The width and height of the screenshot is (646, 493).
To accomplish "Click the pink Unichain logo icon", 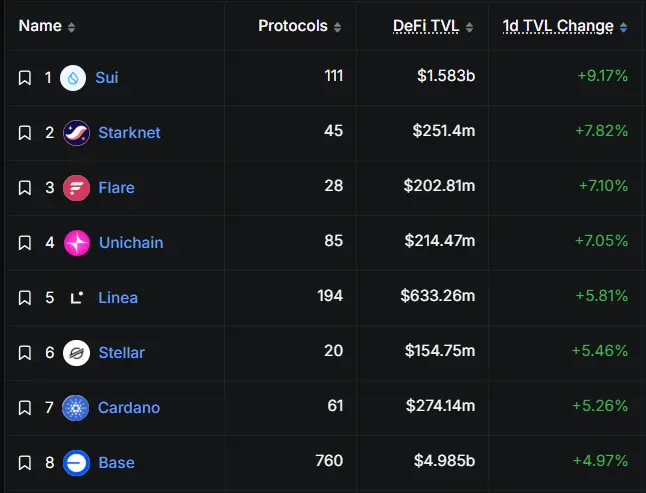I will pyautogui.click(x=77, y=243).
